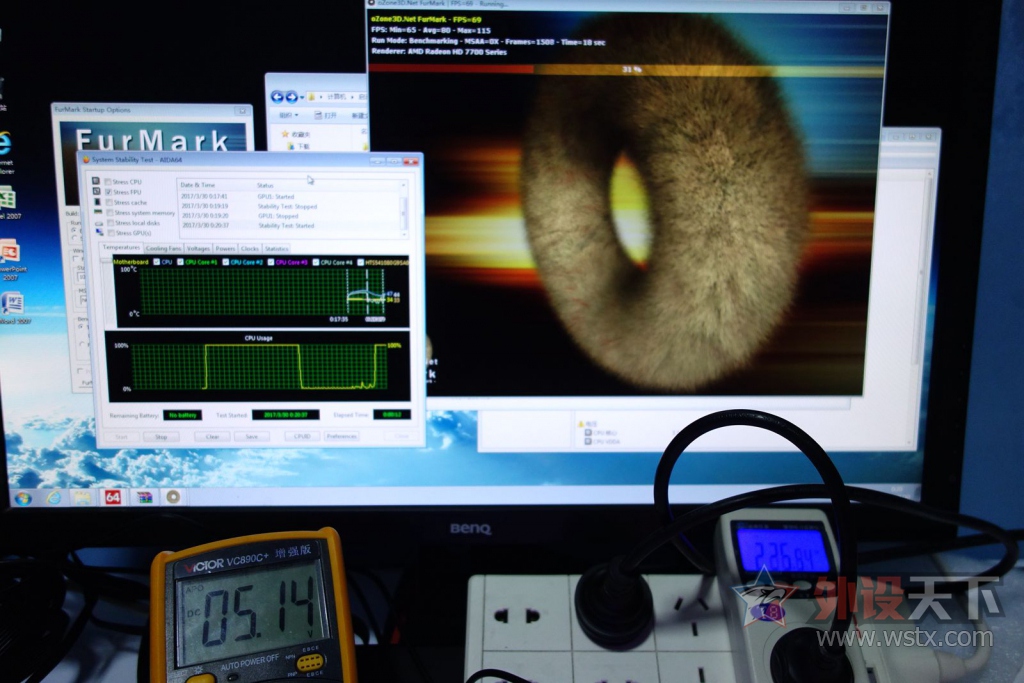Expand the Organize menu in the Explorer toolbar
Screen dimensions: 1024x683
click(x=289, y=116)
